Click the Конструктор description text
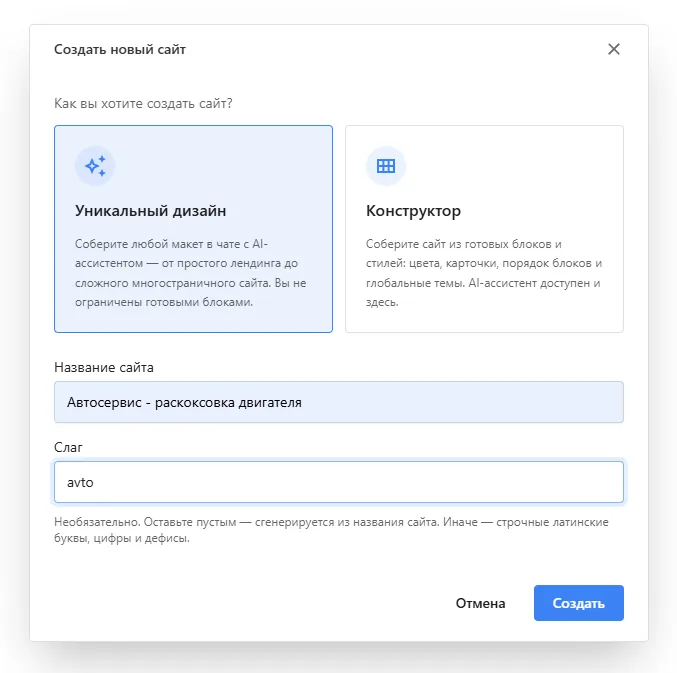The width and height of the screenshot is (677, 673). pos(484,273)
